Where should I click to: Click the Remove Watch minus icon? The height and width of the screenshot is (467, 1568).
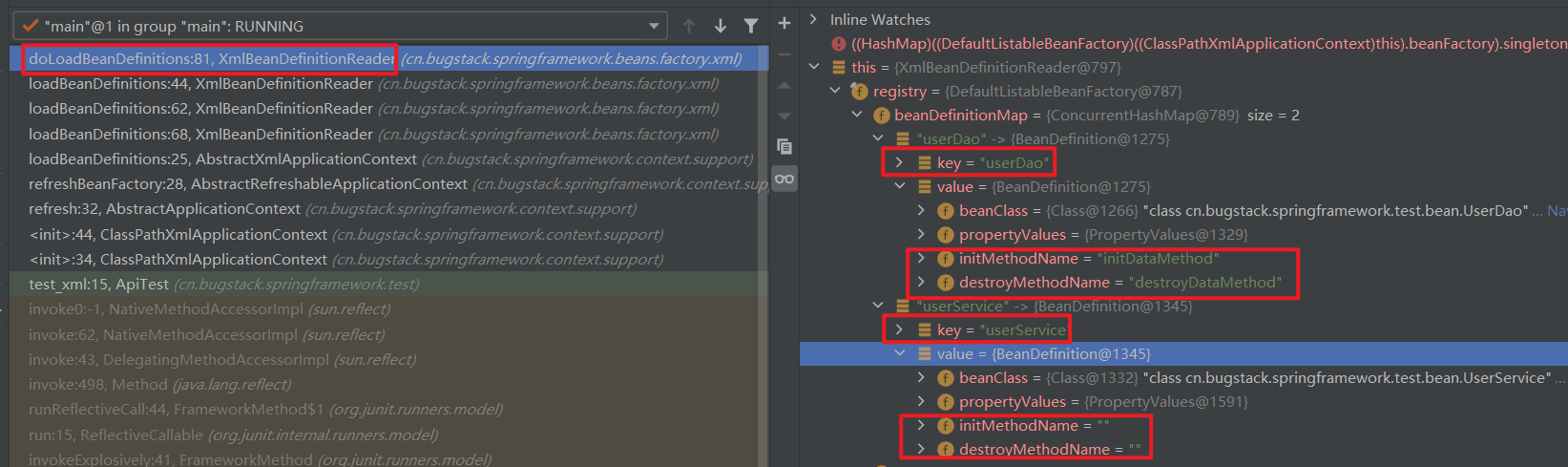click(x=784, y=54)
